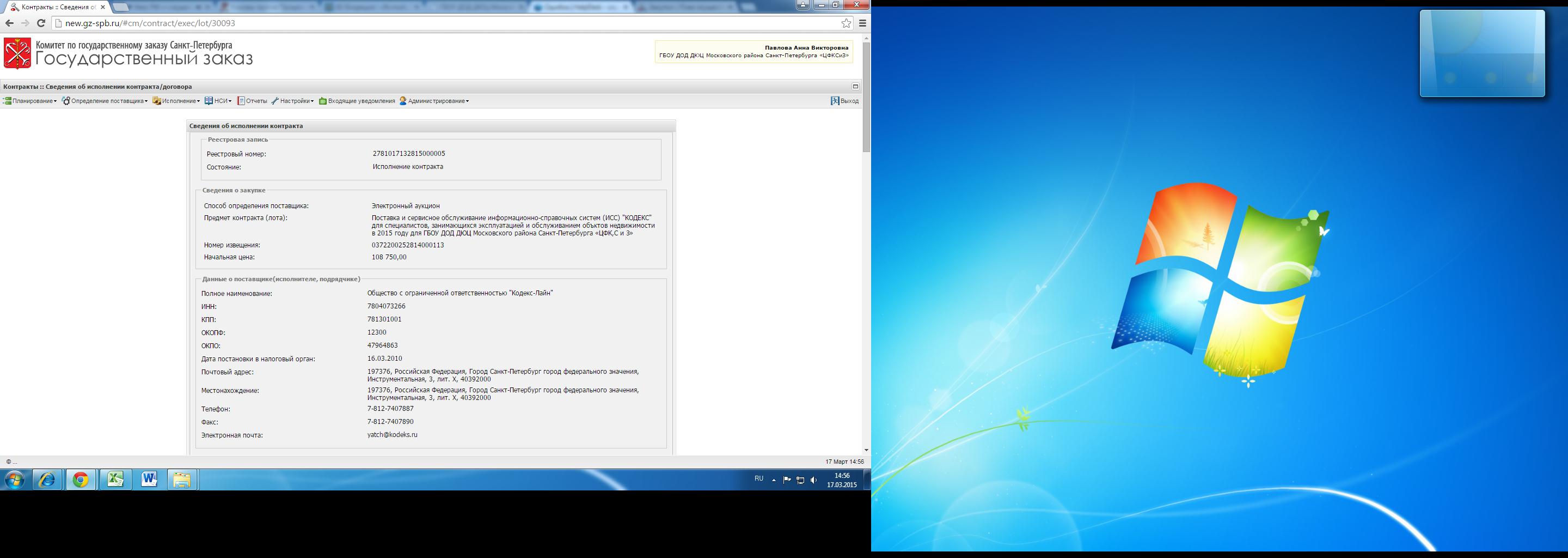Click the Chrome user profile button

[x=803, y=5]
